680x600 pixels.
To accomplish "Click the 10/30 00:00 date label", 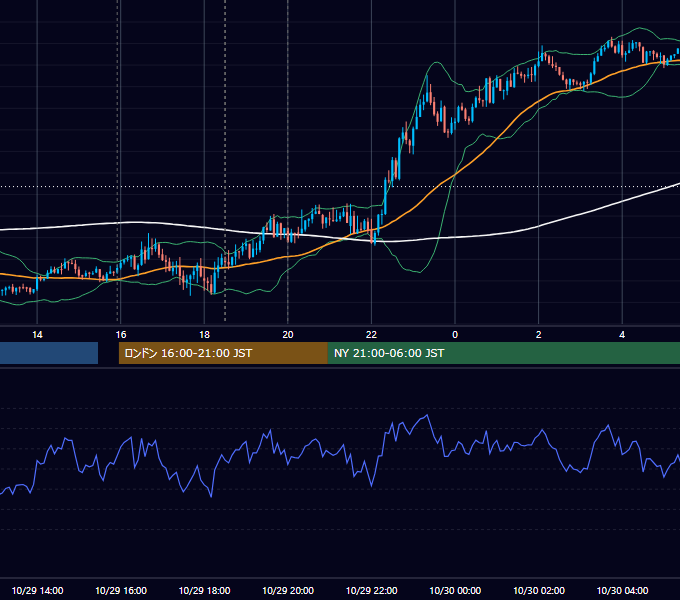I will click(x=455, y=590).
